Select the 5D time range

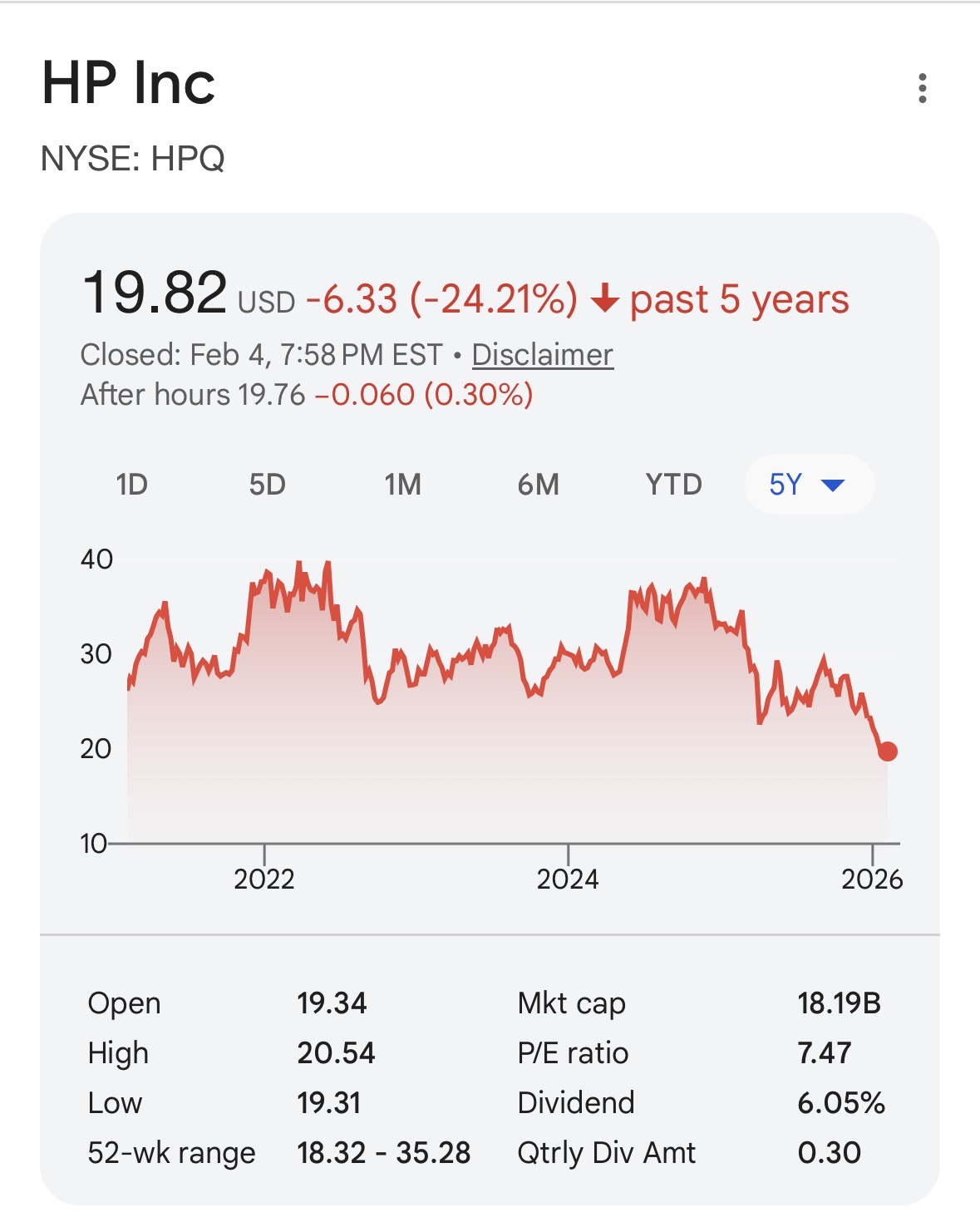267,485
